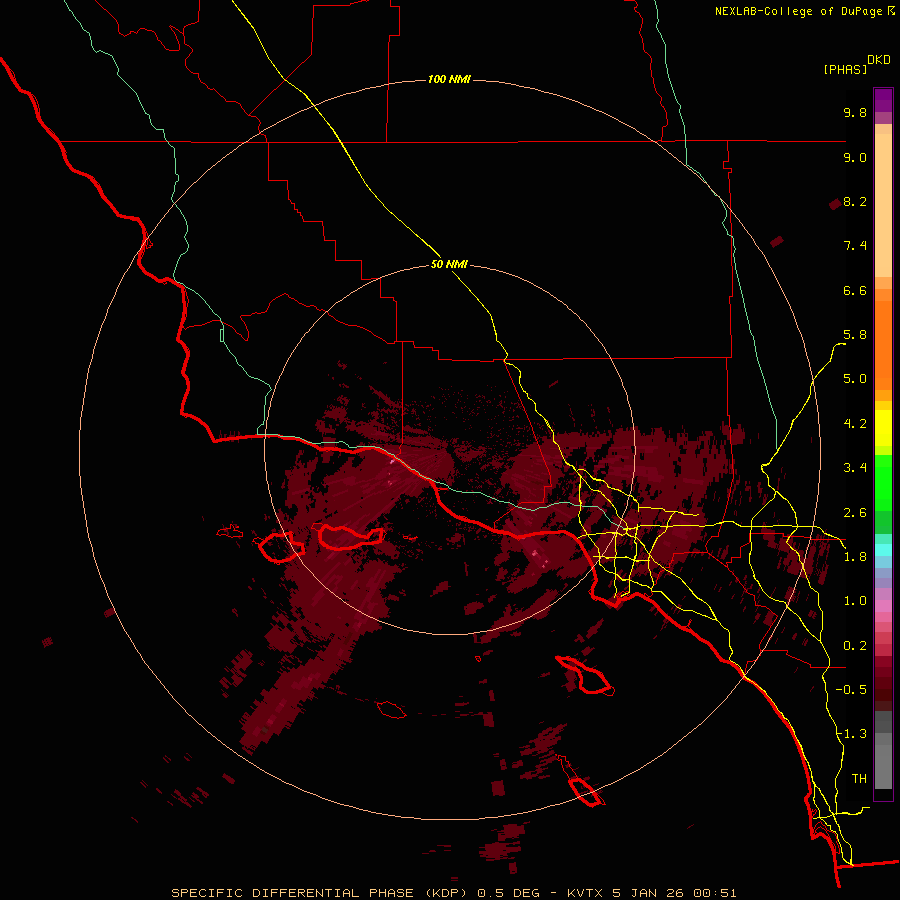Click the 4.2 legend value
The width and height of the screenshot is (900, 900).
tap(855, 424)
